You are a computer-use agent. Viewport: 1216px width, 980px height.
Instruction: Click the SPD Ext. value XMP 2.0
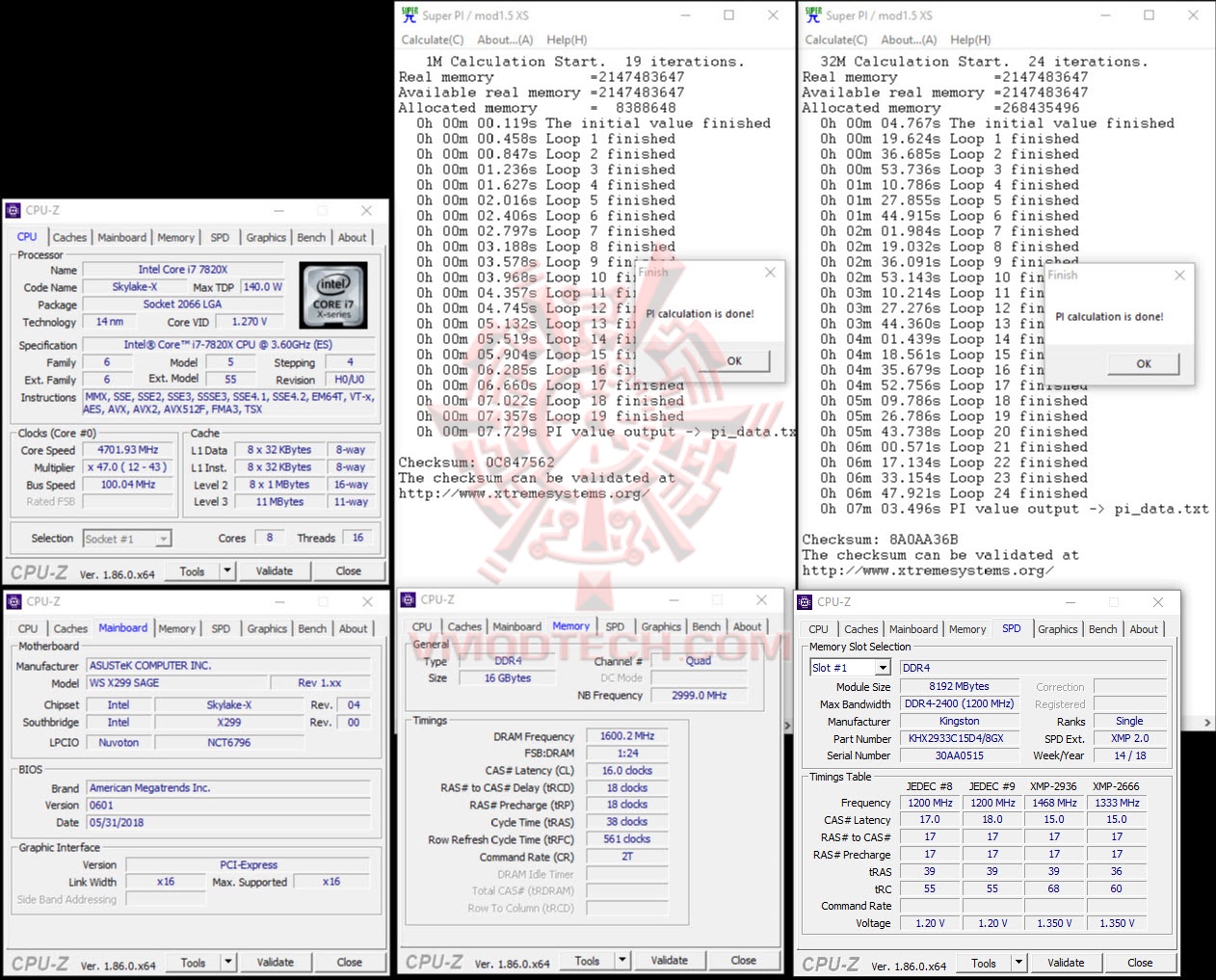click(x=1129, y=739)
